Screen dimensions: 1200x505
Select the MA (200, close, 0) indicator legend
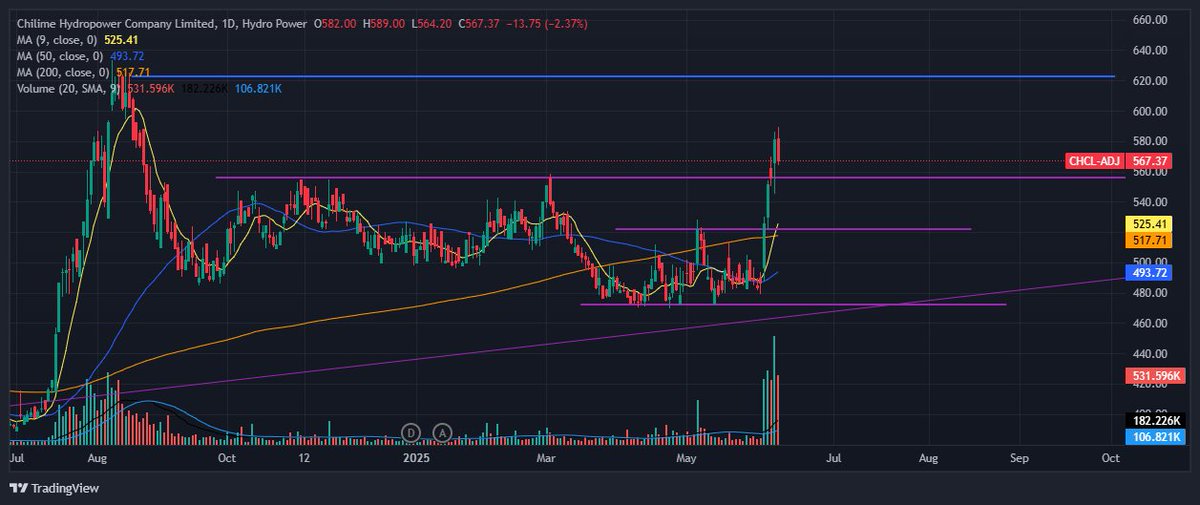coord(64,72)
